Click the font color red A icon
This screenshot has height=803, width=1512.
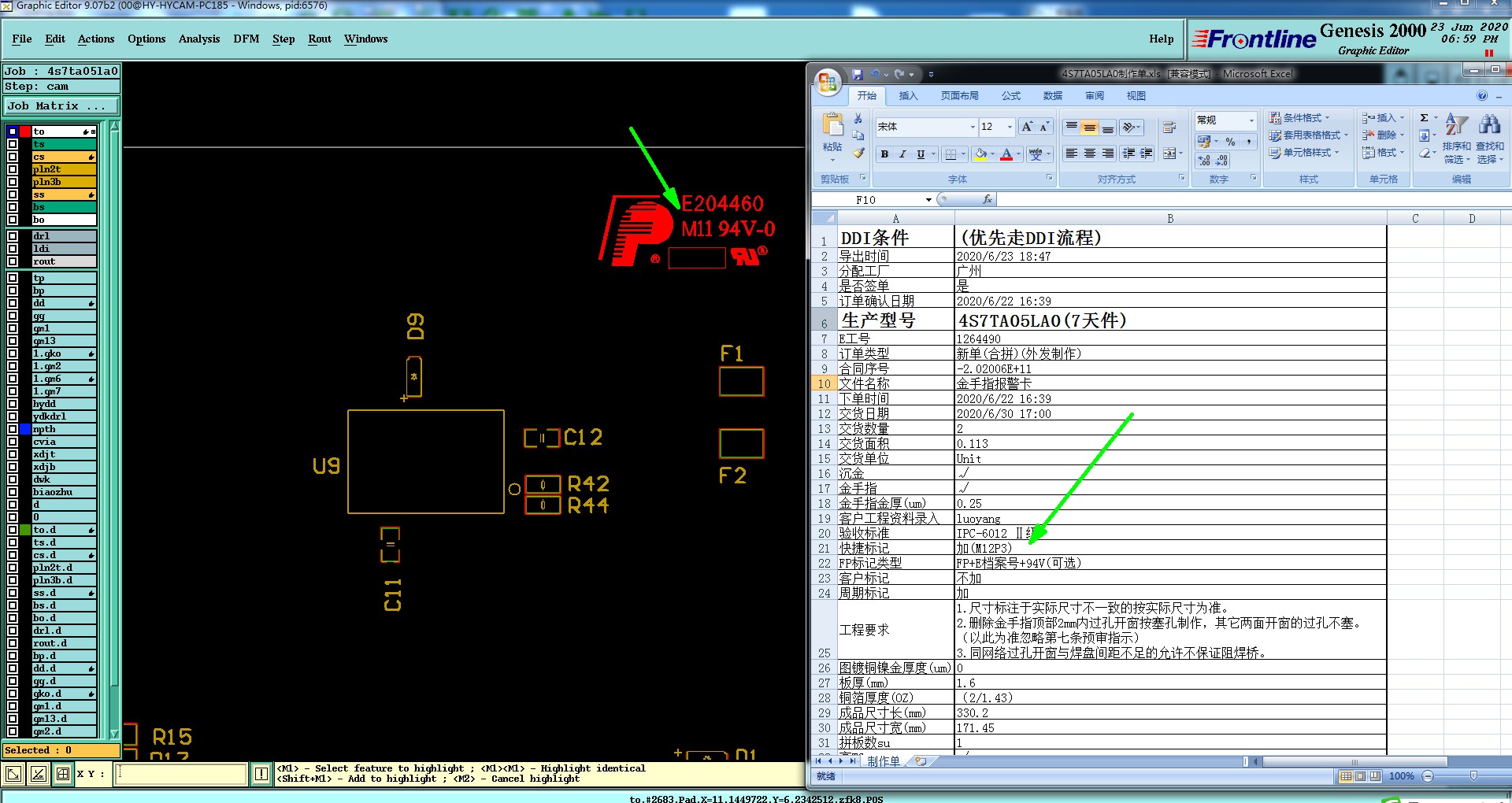tap(1006, 154)
